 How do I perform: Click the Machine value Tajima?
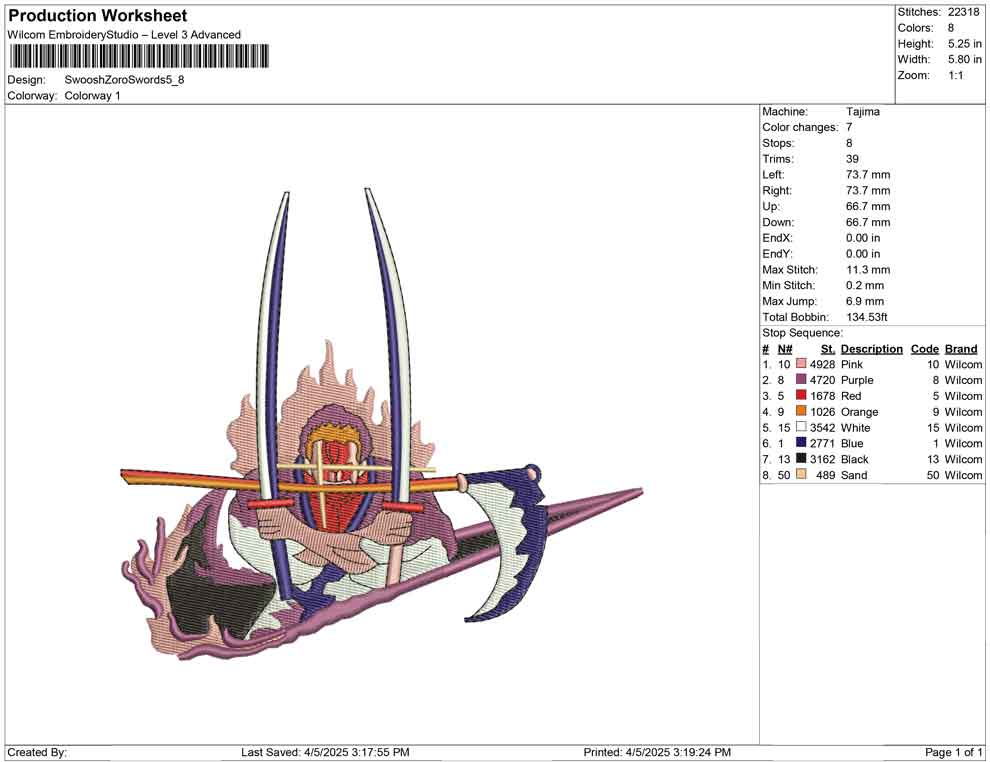pyautogui.click(x=863, y=112)
